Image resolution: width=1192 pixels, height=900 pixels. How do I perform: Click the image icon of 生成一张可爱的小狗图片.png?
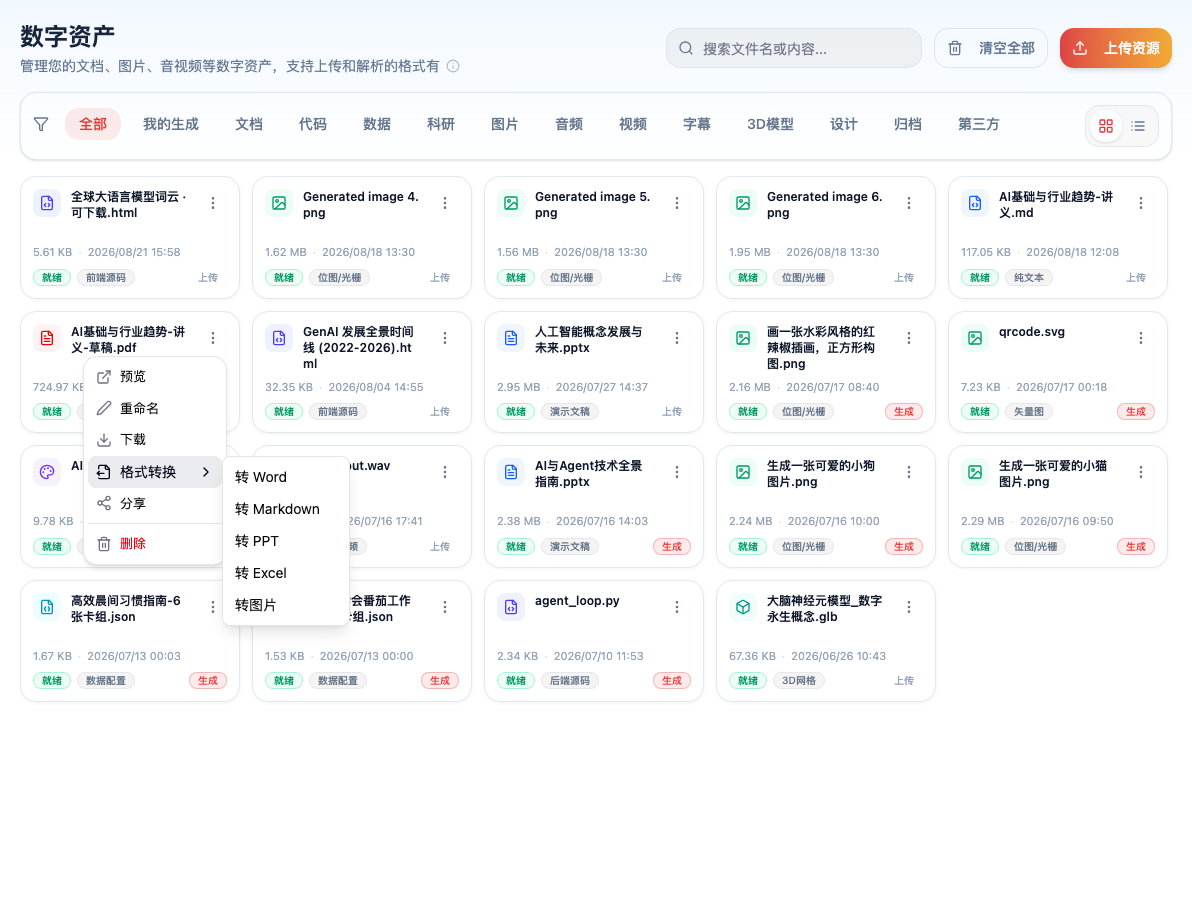pyautogui.click(x=743, y=472)
